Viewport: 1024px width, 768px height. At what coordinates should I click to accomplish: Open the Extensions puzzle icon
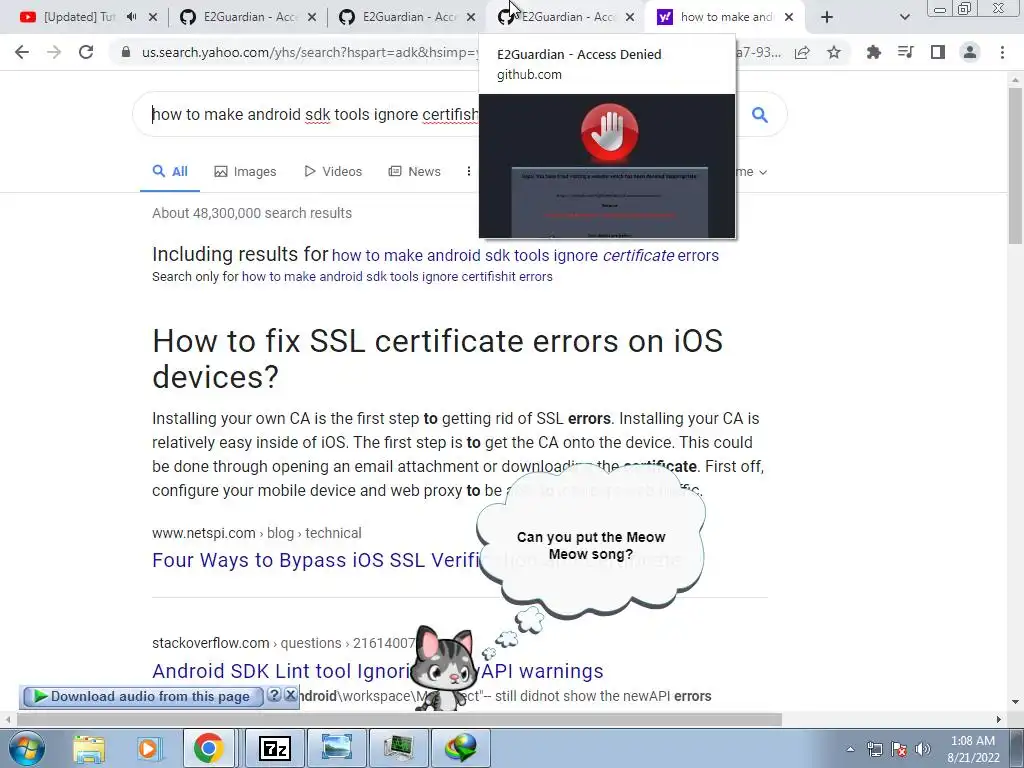[x=873, y=52]
